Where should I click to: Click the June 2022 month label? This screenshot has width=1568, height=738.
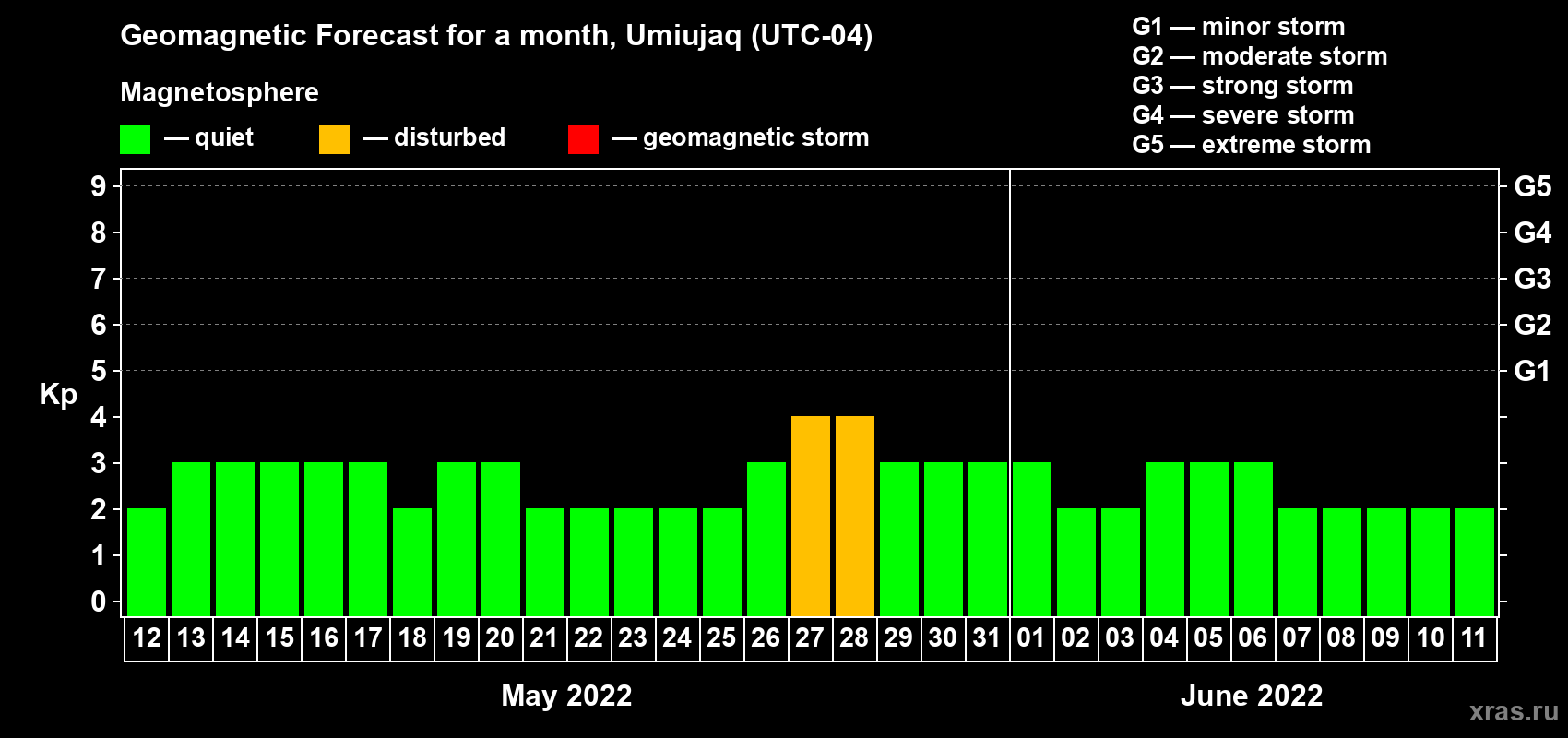pyautogui.click(x=1252, y=696)
